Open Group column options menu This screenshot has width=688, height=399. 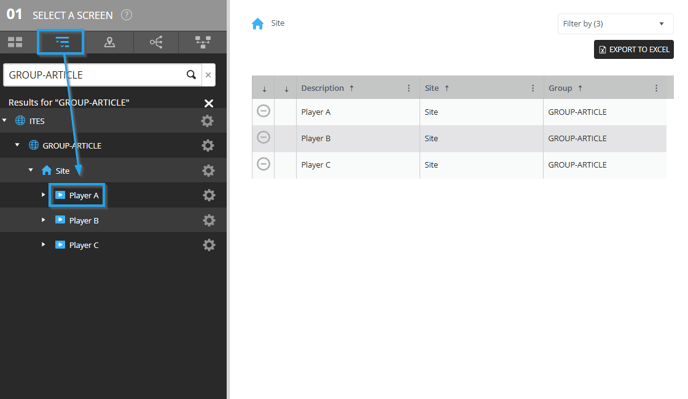click(656, 88)
